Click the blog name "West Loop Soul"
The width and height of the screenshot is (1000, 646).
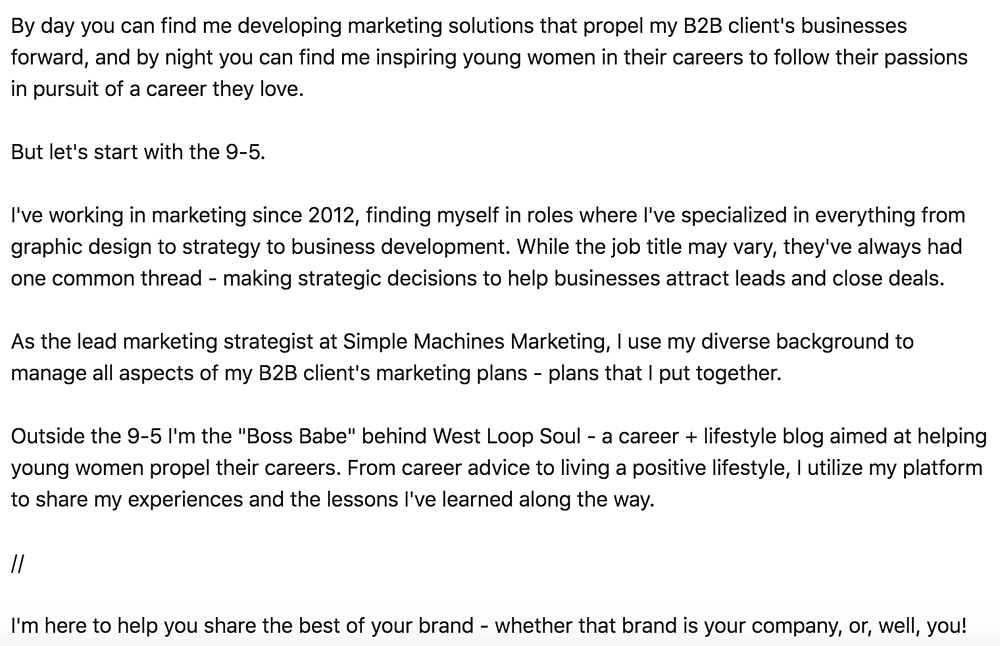click(x=507, y=436)
